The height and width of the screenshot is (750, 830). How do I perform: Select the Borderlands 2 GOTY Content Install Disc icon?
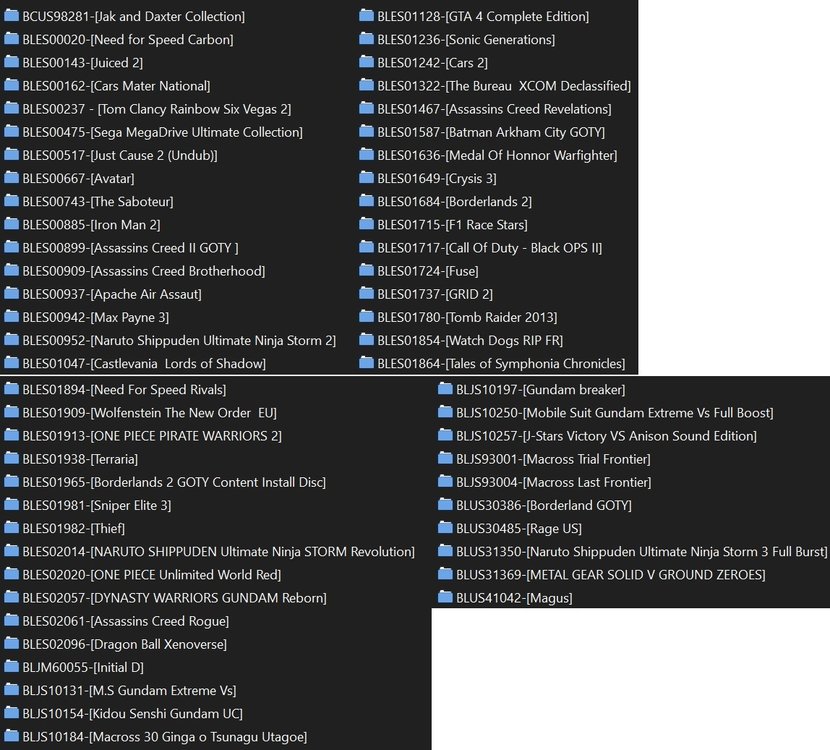11,482
